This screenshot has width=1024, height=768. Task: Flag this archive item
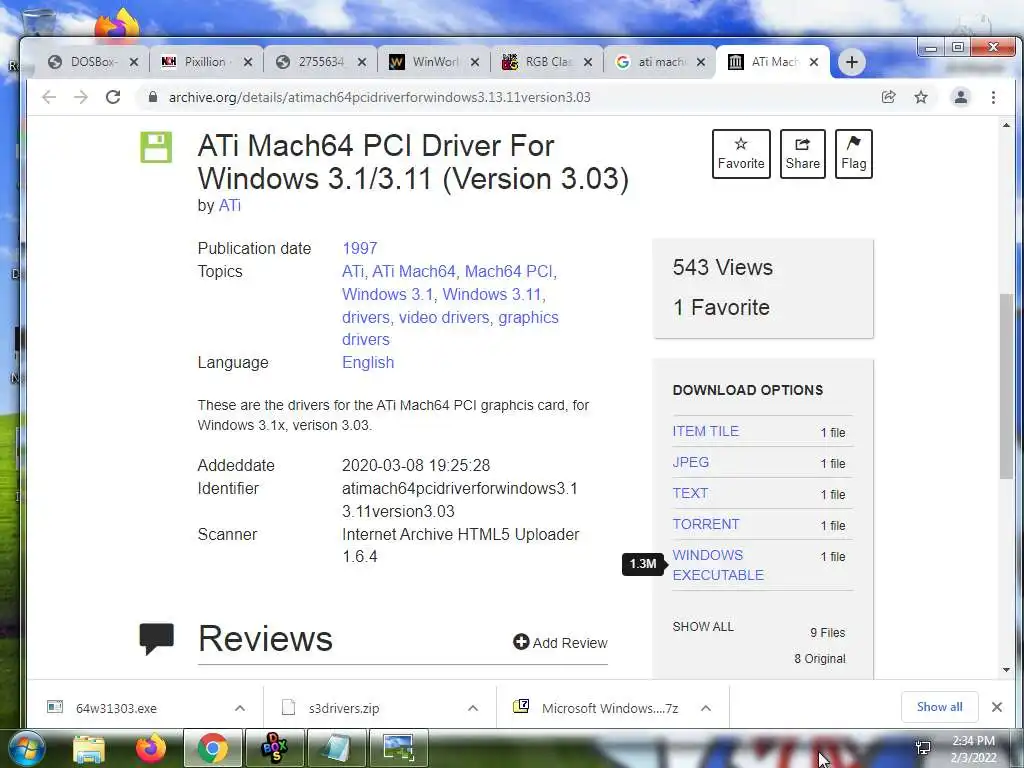click(854, 154)
